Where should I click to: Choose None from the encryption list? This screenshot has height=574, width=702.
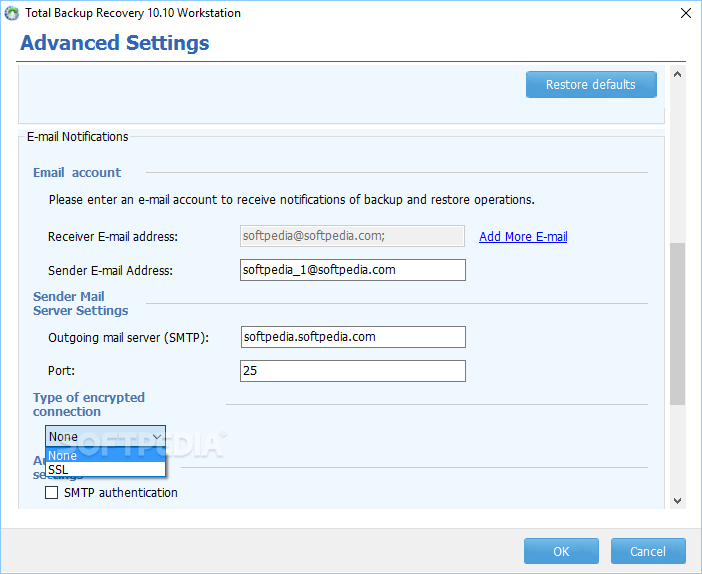coord(105,455)
